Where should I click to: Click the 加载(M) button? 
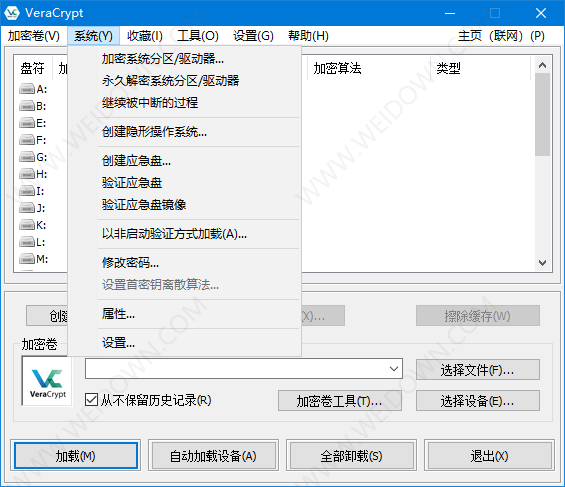coord(76,456)
